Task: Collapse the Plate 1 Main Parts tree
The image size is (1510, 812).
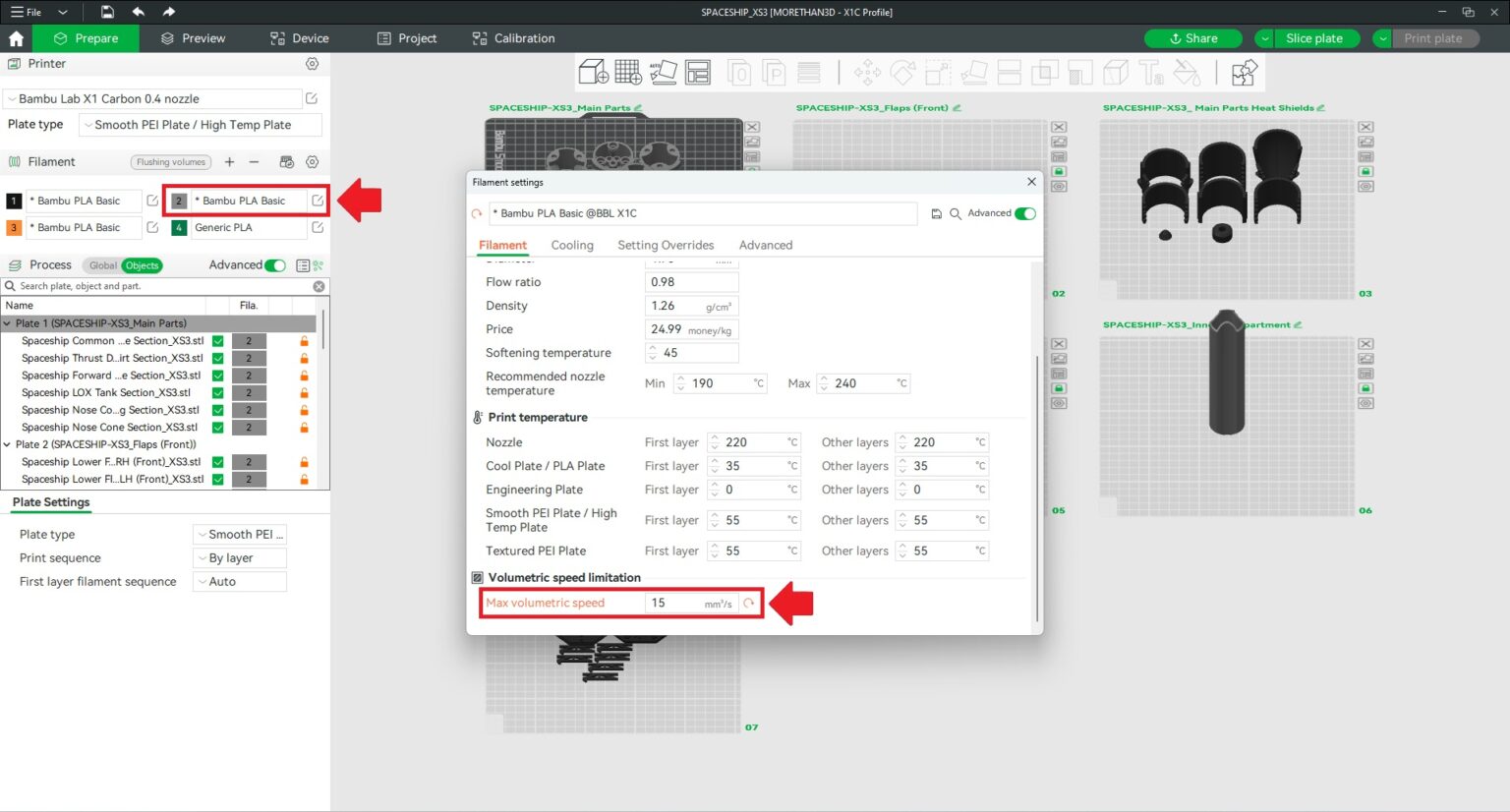Action: point(8,322)
